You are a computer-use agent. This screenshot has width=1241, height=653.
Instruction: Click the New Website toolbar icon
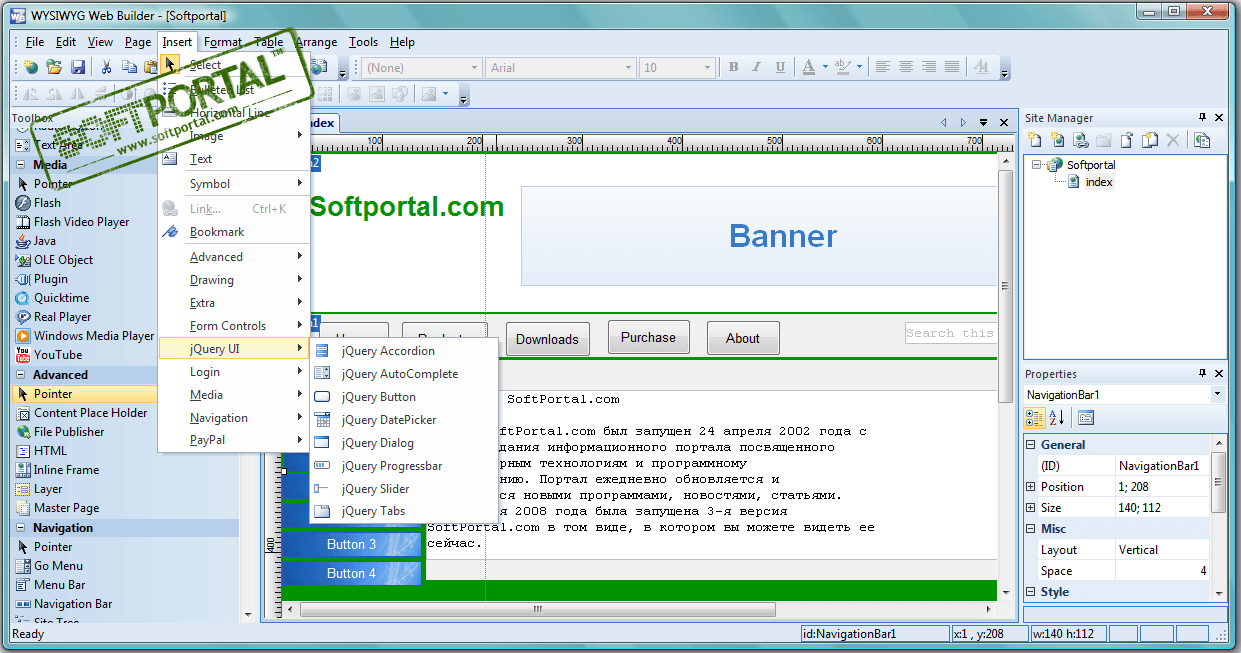[31, 67]
